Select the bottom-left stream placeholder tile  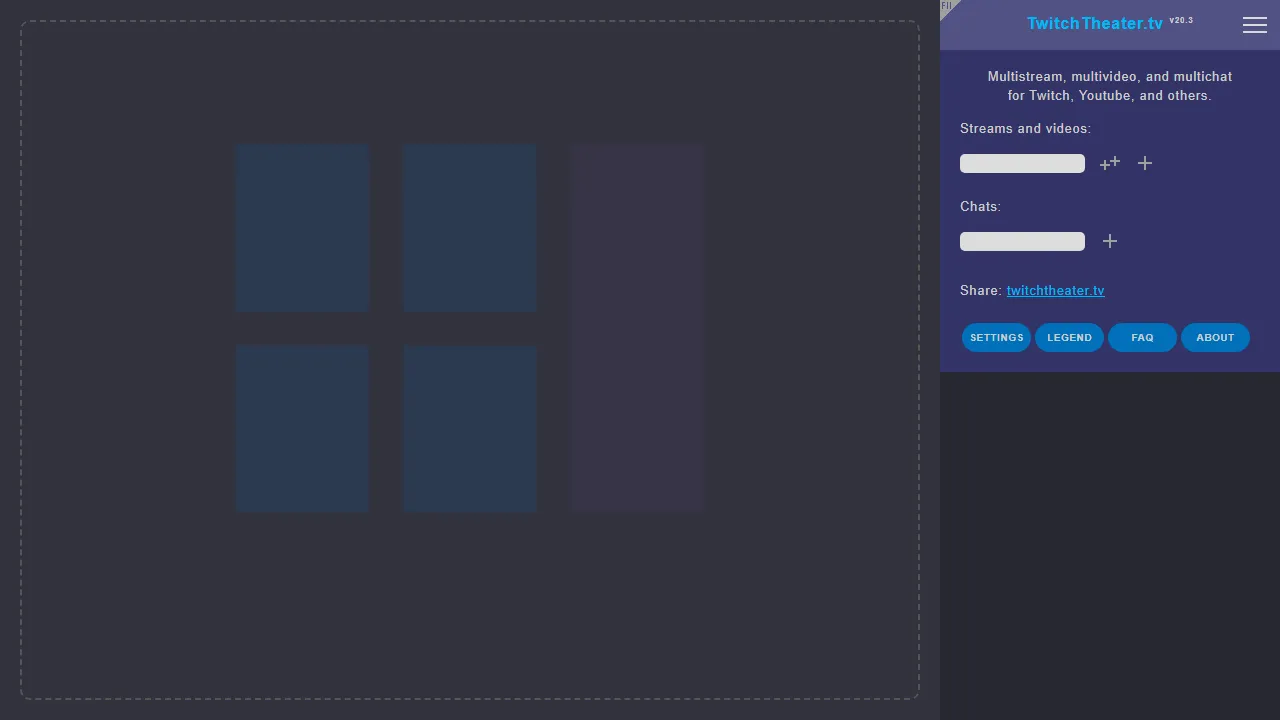[x=302, y=428]
